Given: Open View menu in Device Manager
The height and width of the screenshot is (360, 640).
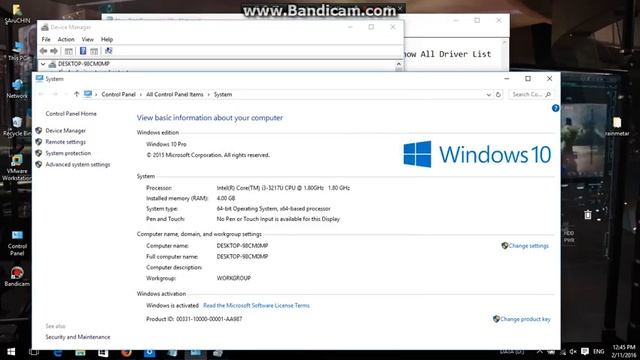Looking at the screenshot, I should [x=87, y=39].
